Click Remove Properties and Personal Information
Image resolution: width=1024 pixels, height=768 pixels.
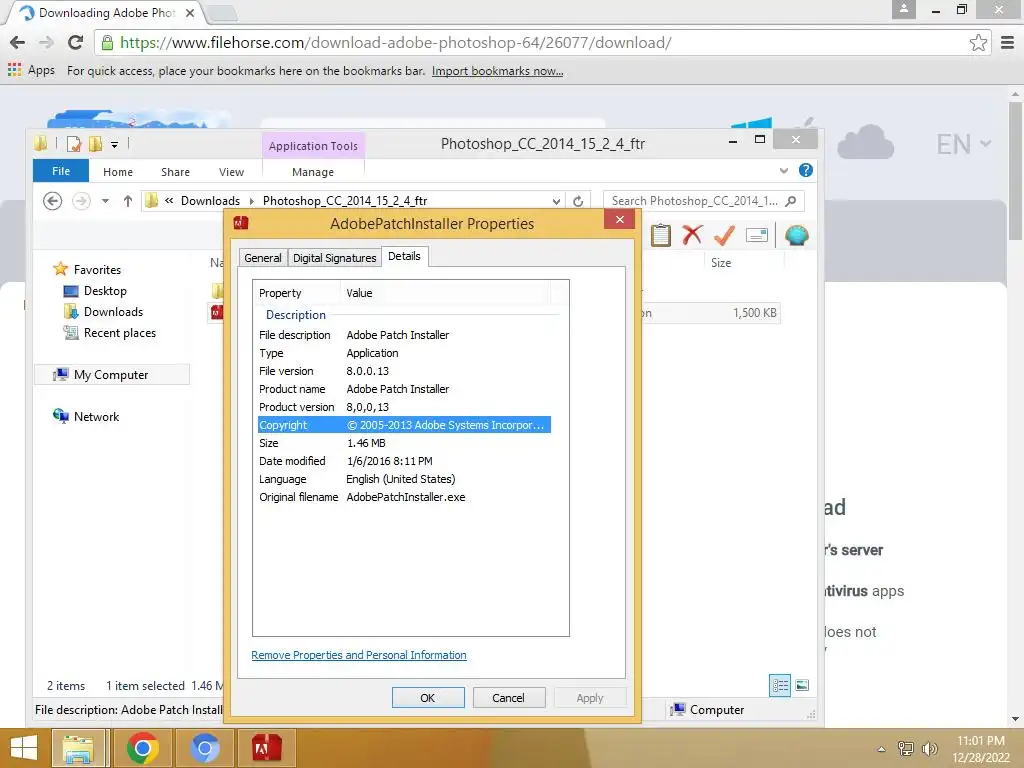[x=359, y=655]
